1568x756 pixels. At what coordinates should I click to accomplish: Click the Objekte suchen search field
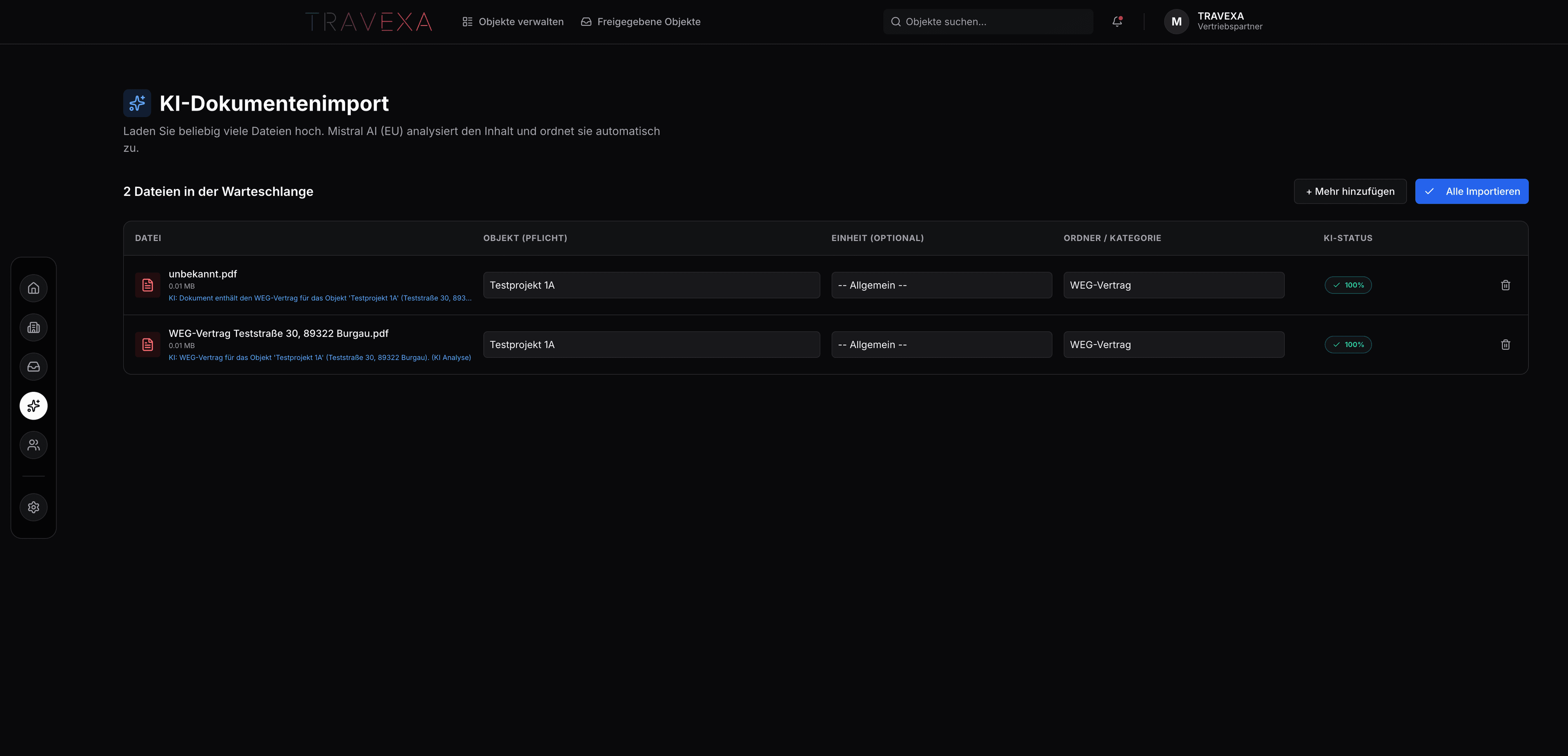click(988, 22)
